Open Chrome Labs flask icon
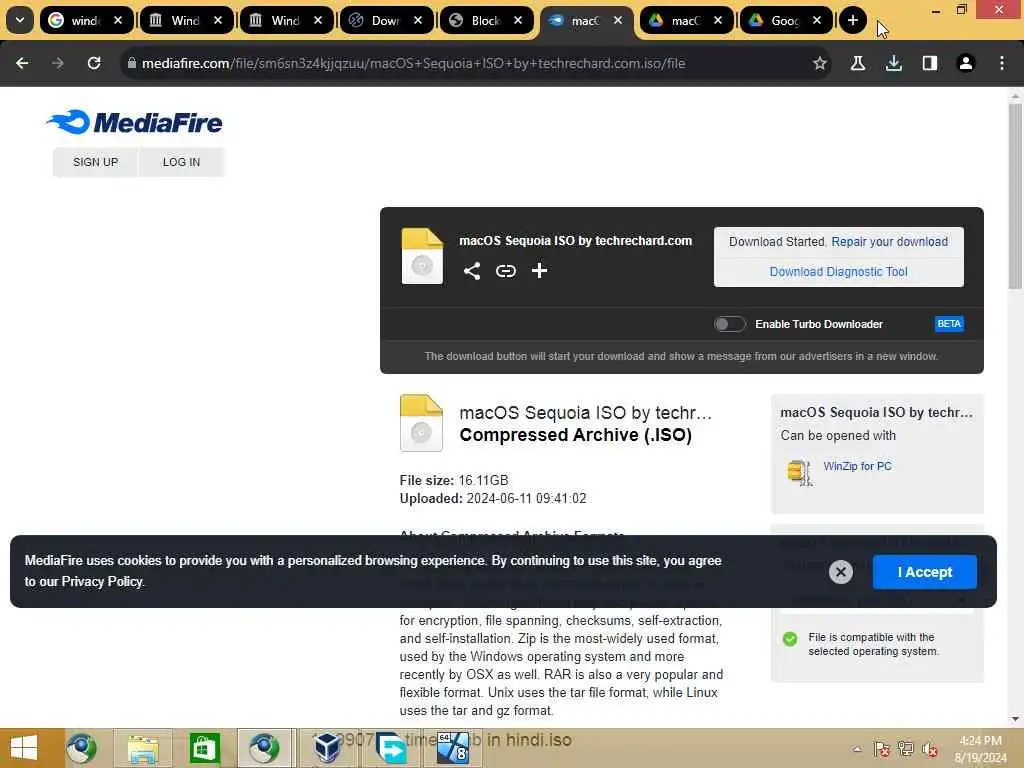Viewport: 1024px width, 768px height. 858,63
